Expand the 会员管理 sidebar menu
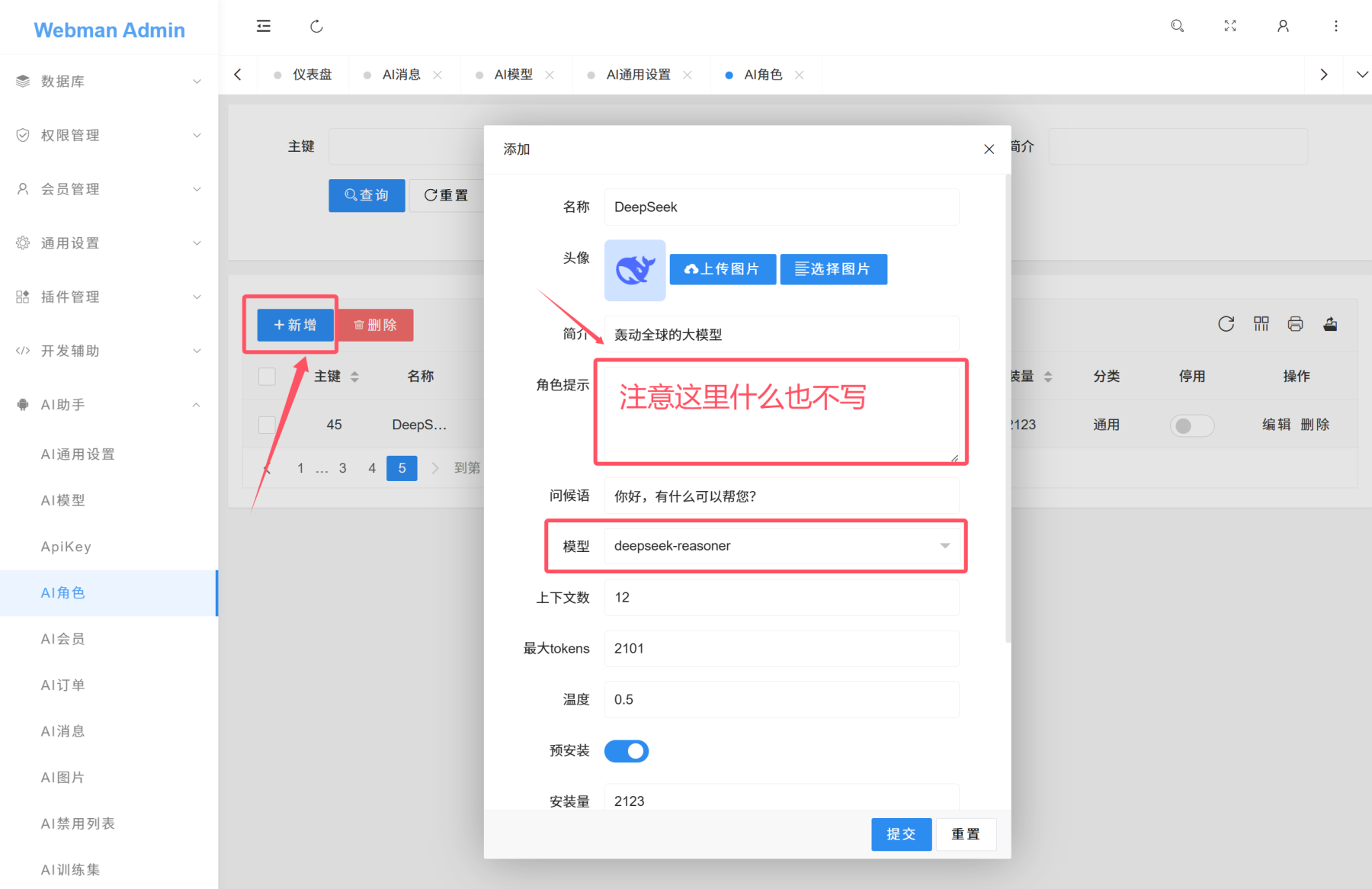Viewport: 1372px width, 889px height. pos(109,189)
